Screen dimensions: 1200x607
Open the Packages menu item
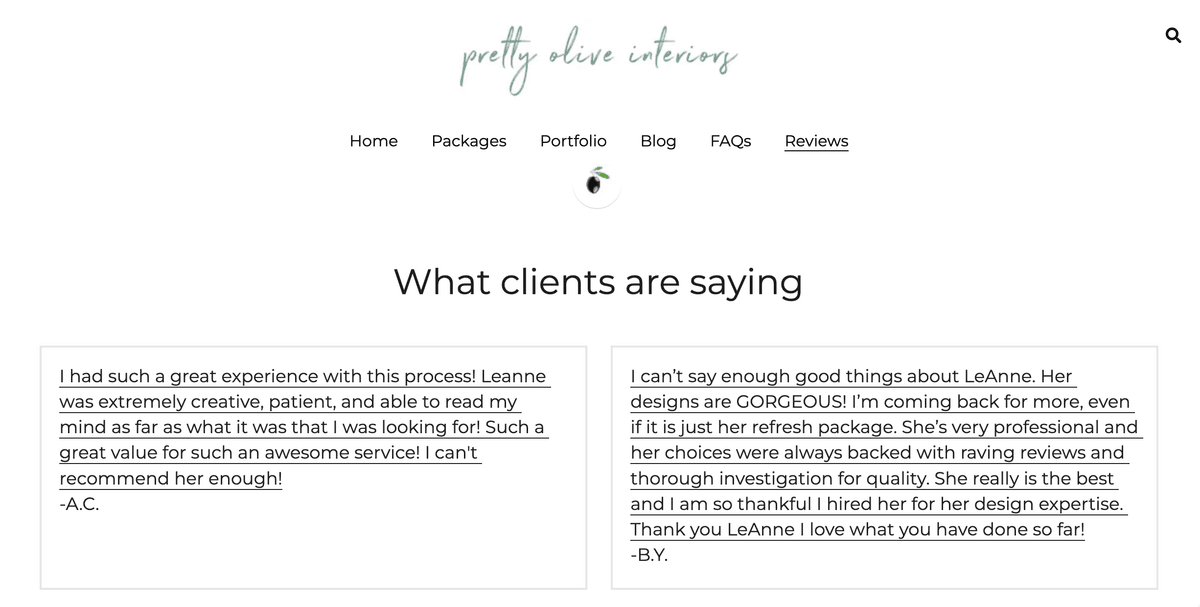pyautogui.click(x=468, y=141)
